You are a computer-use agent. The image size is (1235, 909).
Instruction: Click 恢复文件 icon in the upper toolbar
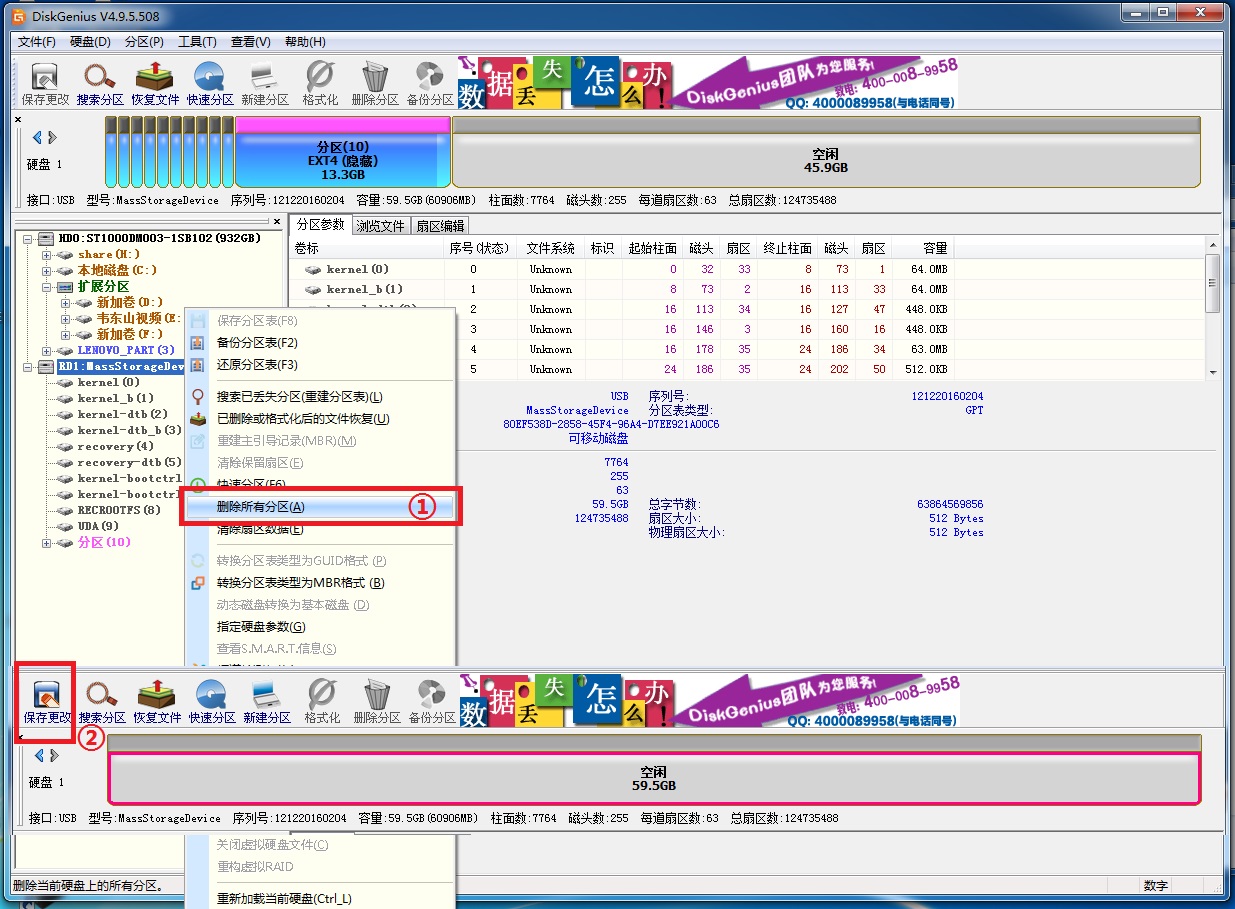155,83
